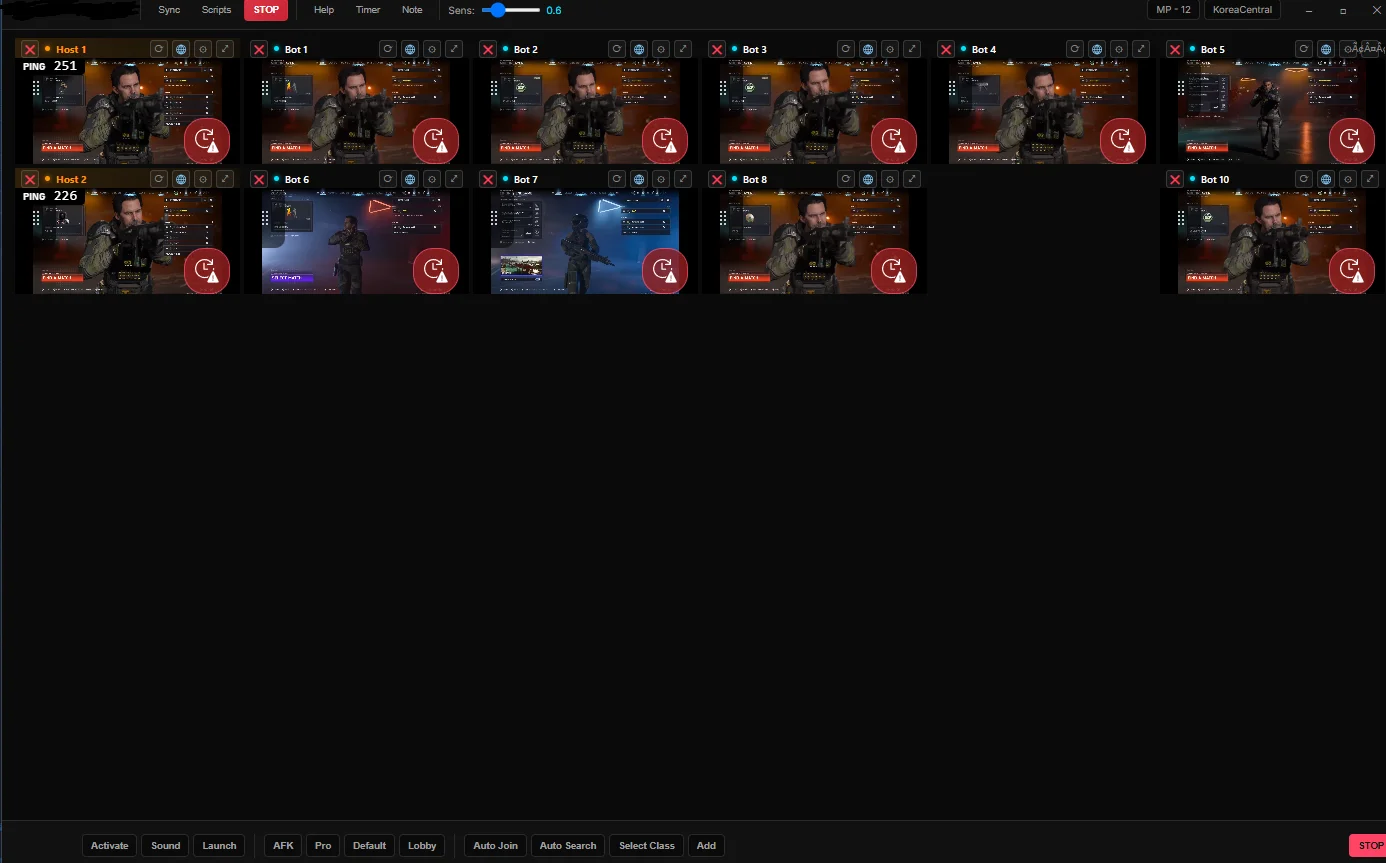Image resolution: width=1386 pixels, height=863 pixels.
Task: Click the Add button
Action: (x=706, y=845)
